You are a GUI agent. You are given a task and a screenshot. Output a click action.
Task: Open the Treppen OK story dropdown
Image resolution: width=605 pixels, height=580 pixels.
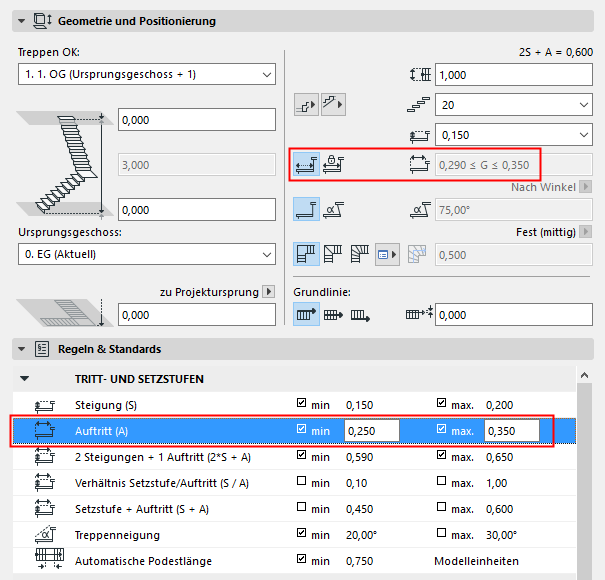point(146,75)
